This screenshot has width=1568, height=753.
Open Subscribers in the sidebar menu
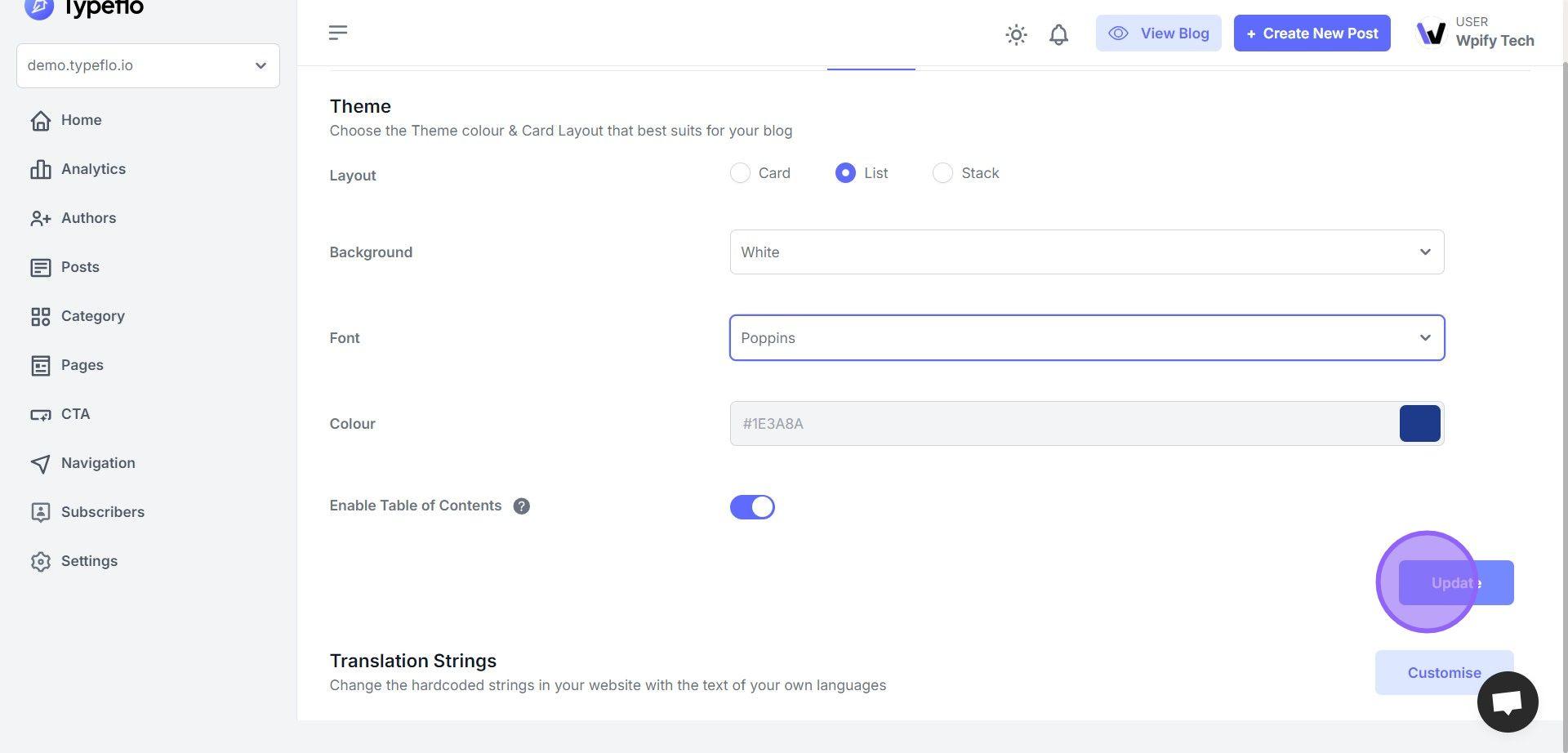click(x=102, y=512)
